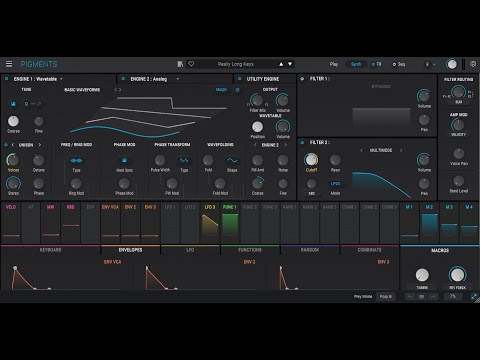Open the KBD source selector in Filter 2
480x360 pixels.
311,193
